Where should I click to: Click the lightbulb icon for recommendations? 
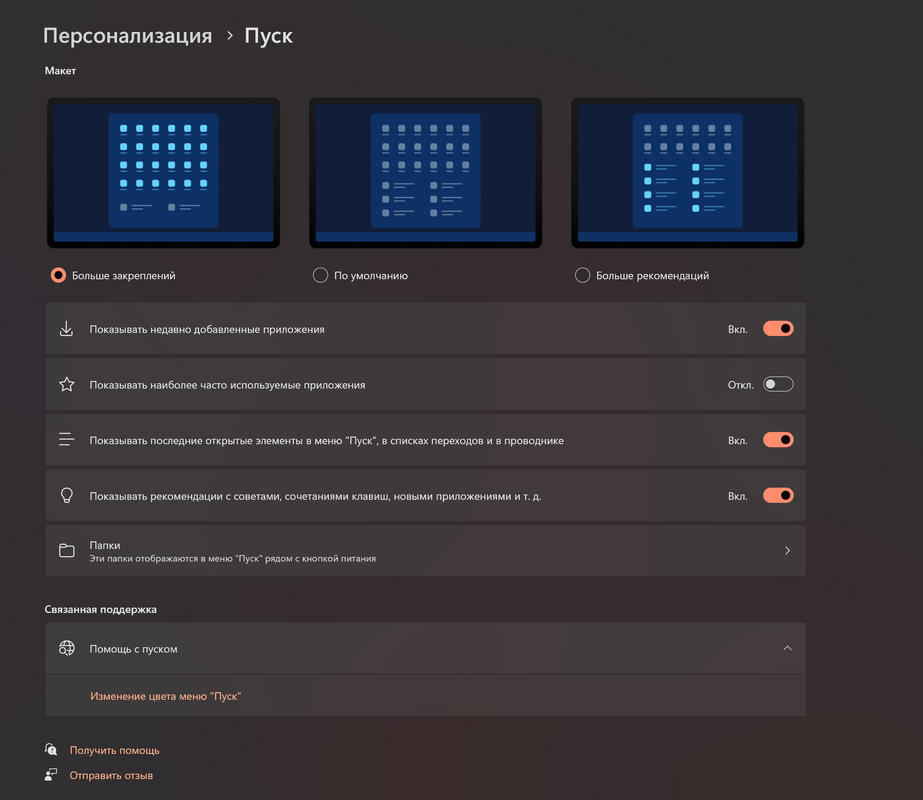click(x=67, y=496)
